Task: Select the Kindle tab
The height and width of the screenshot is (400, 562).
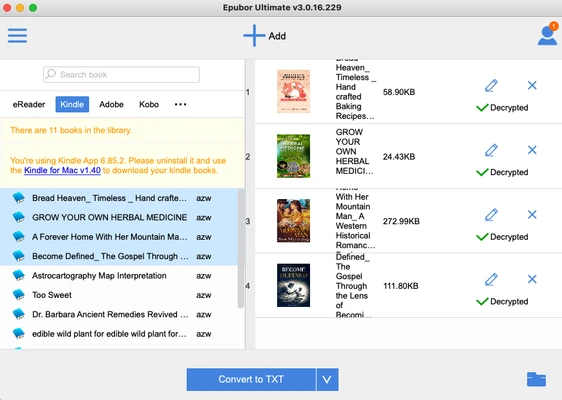Action: coord(72,104)
